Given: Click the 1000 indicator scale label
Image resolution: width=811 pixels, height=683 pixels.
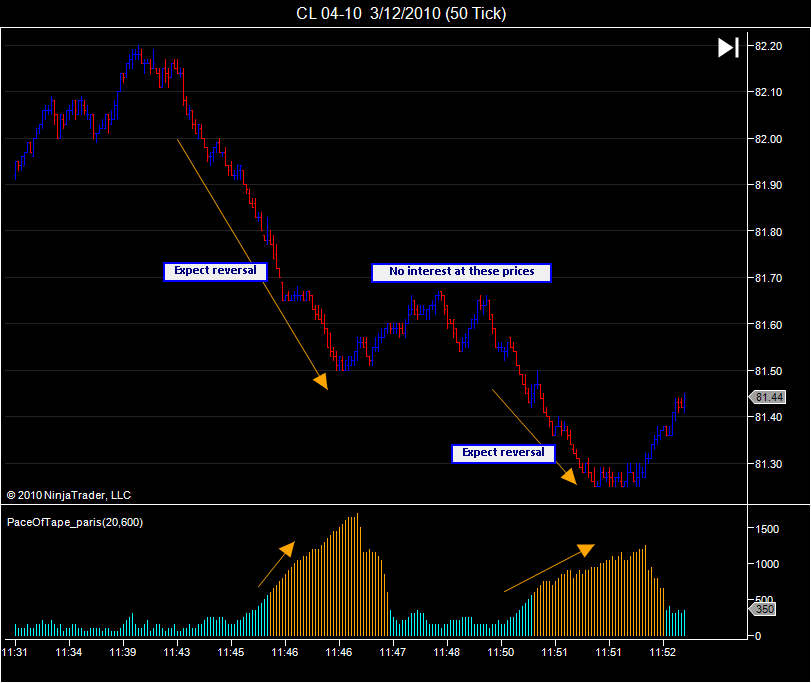Looking at the screenshot, I should 767,565.
